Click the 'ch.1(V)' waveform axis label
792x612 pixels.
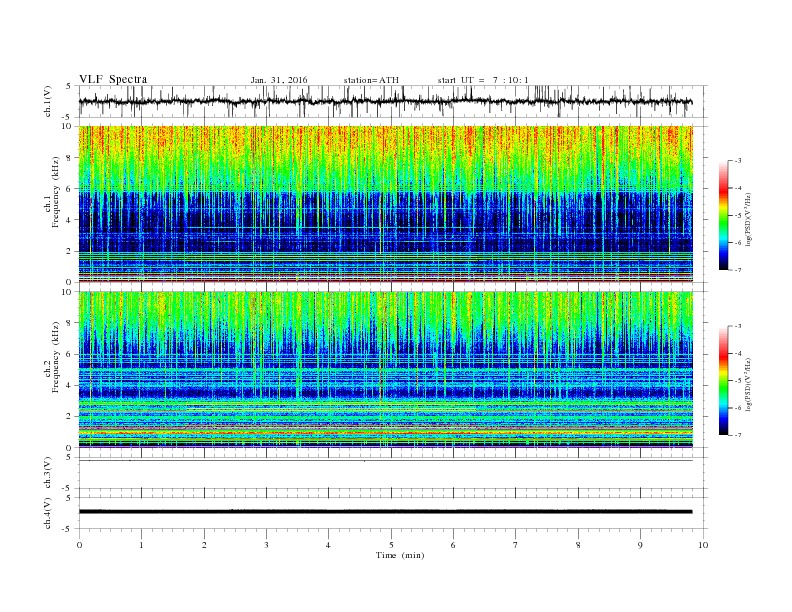coord(48,101)
